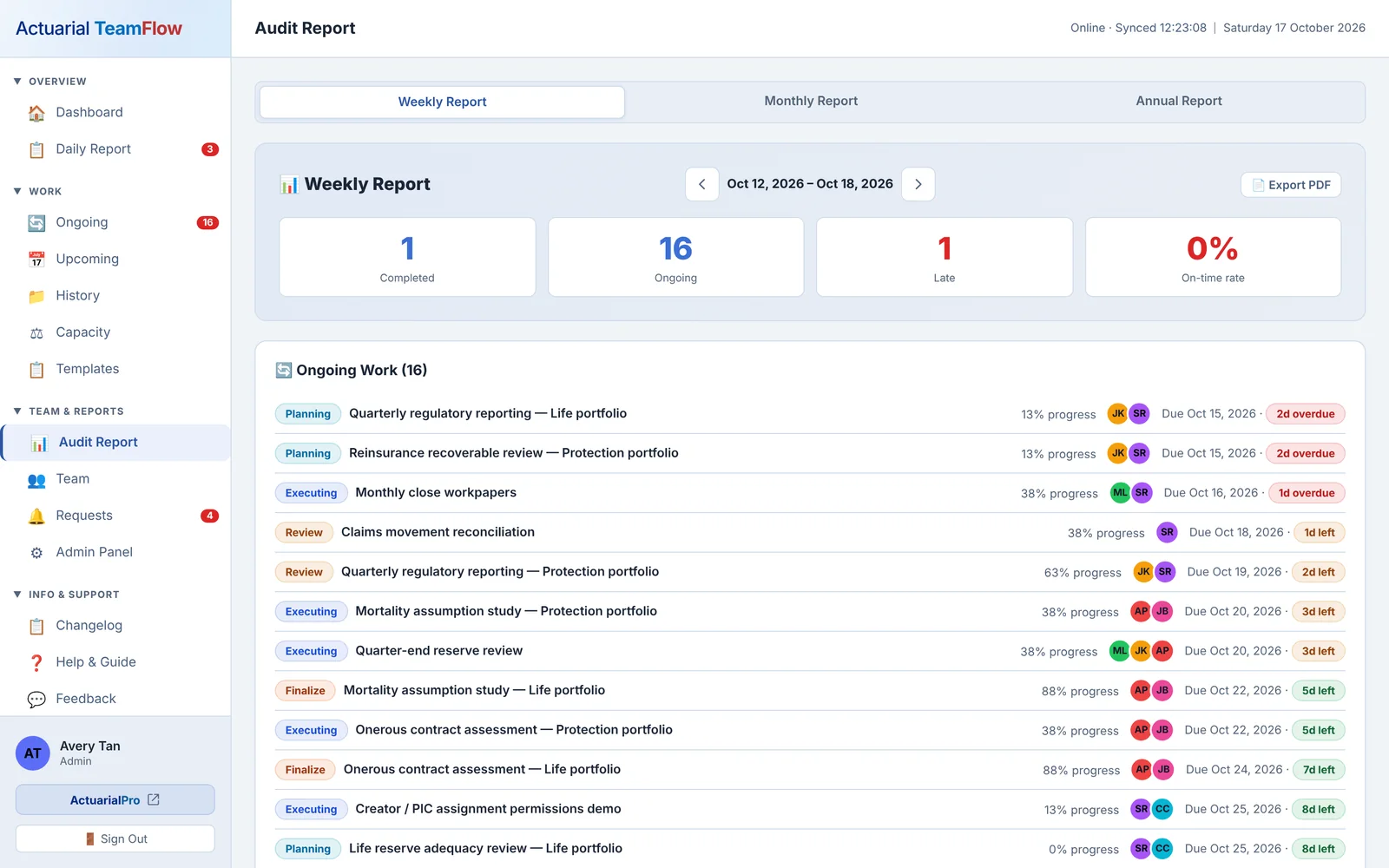Open the Monthly close workpapers task

(810, 493)
